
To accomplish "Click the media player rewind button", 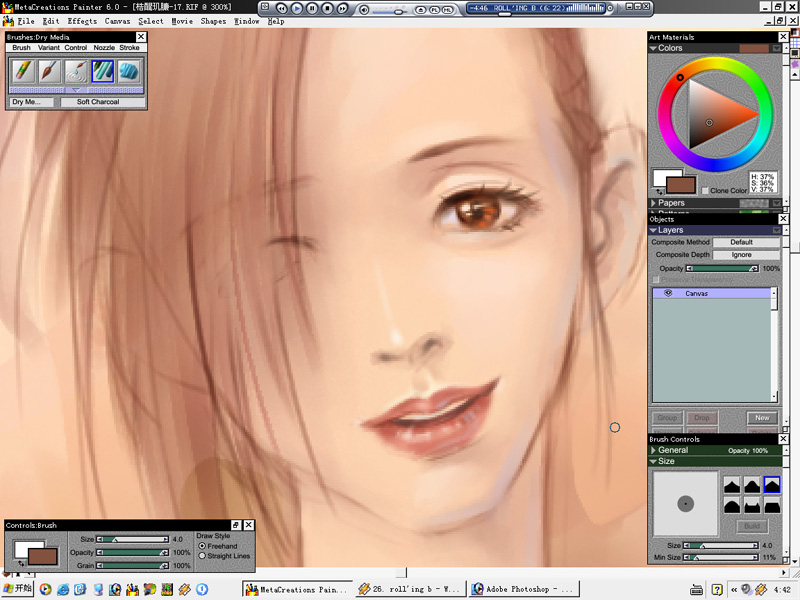I will tap(282, 8).
